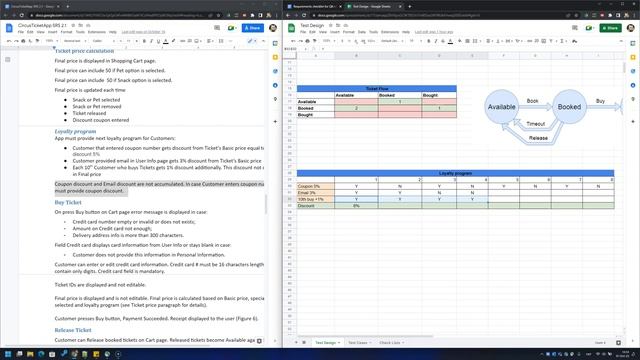
Task: Click Italic in the Google Docs toolbar
Action: (151, 41)
